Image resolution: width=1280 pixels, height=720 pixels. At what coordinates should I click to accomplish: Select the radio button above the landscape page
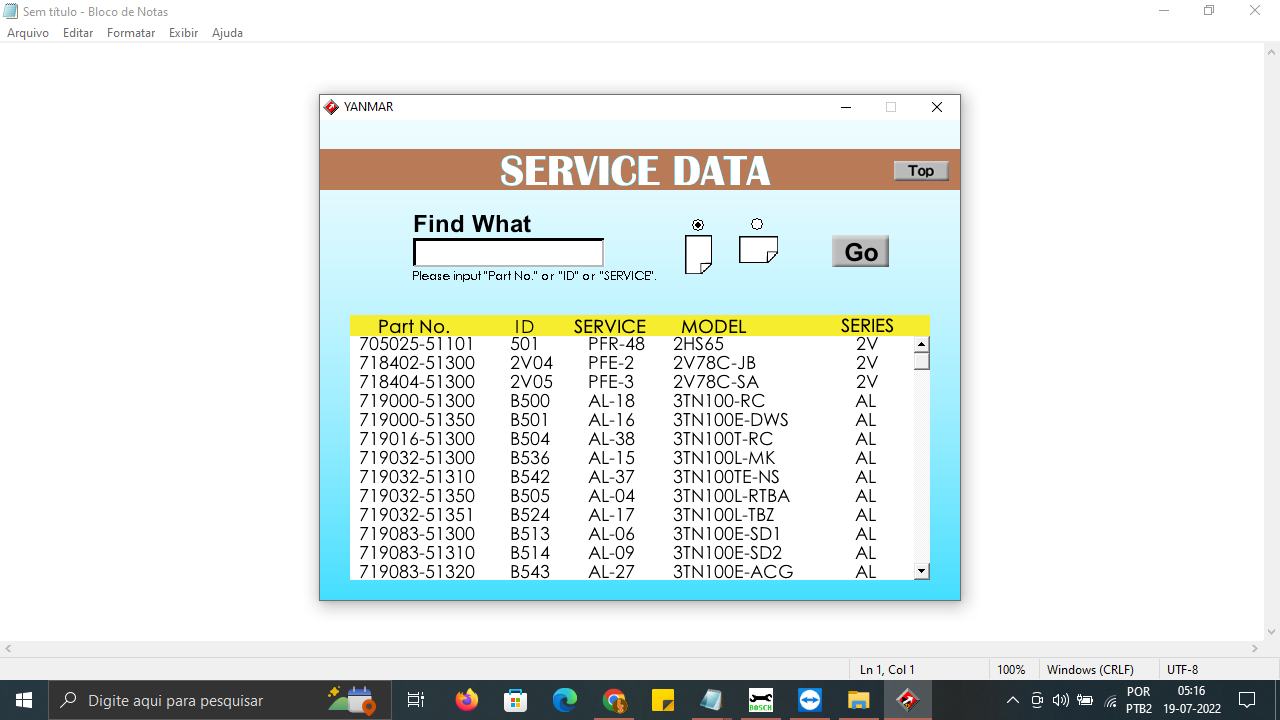pyautogui.click(x=757, y=225)
